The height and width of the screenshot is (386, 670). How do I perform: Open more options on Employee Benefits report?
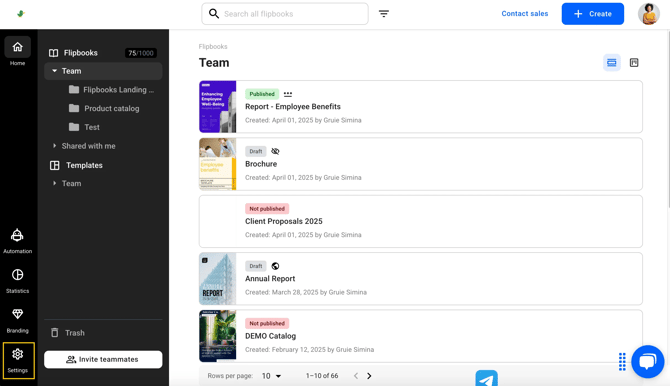288,94
